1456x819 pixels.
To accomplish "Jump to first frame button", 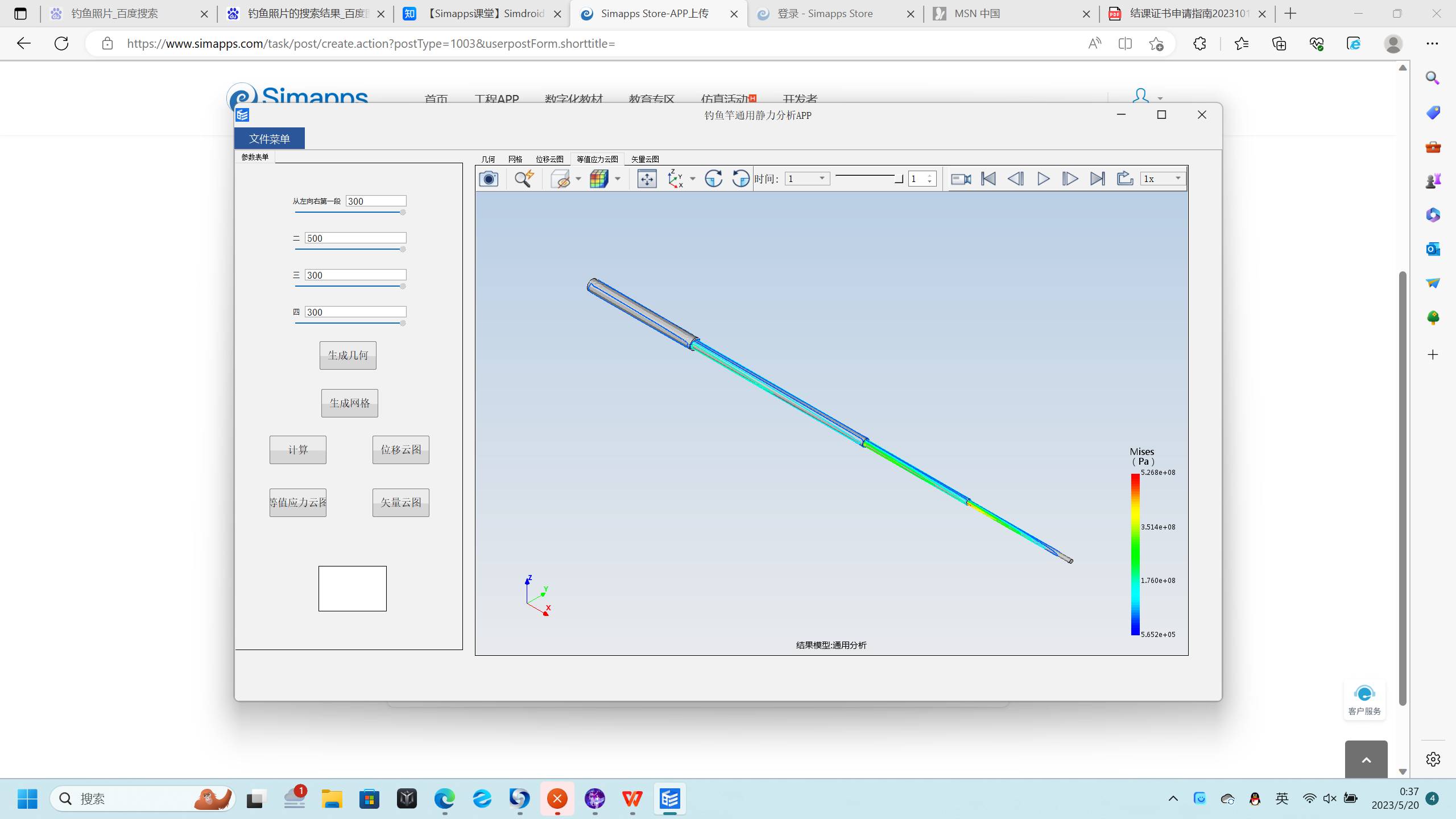I will pos(988,179).
